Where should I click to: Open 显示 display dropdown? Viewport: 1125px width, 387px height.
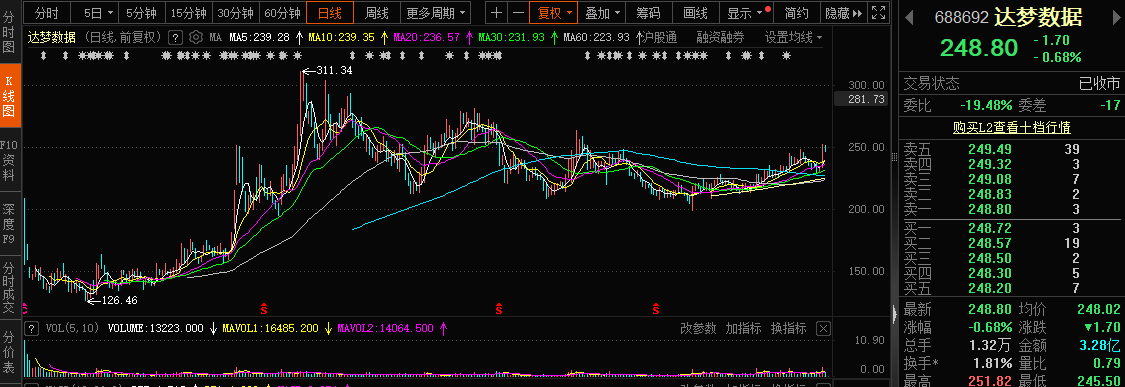[x=745, y=12]
